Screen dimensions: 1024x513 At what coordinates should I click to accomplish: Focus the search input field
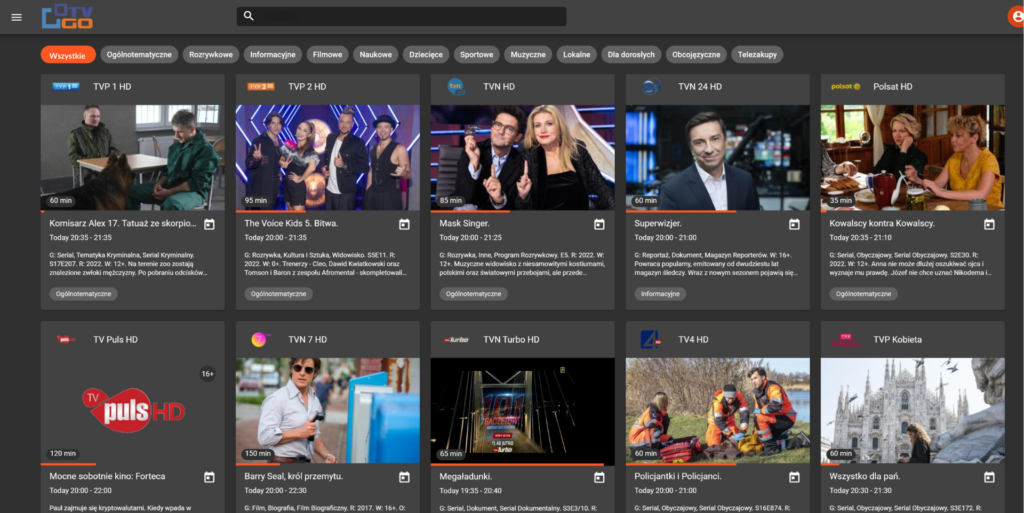(x=402, y=16)
